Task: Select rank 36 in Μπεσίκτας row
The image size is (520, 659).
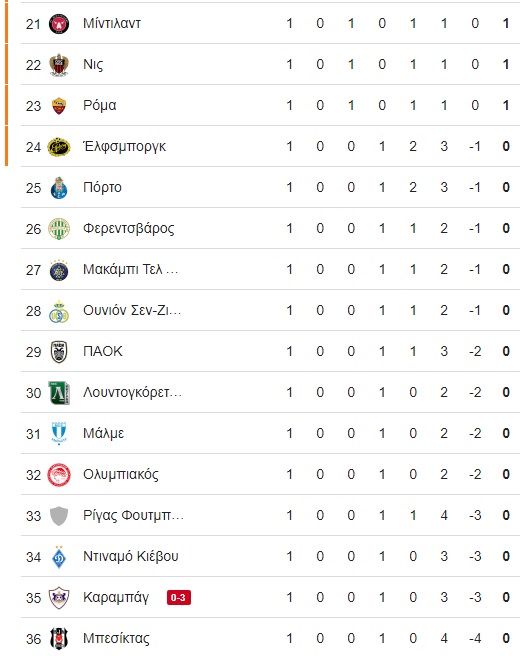Action: (34, 639)
